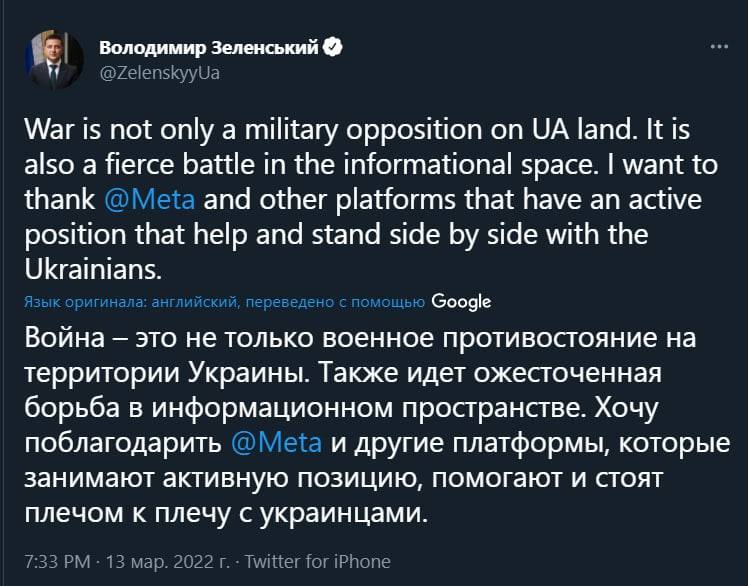Click the Google logo in translation attribution
Screen dimensions: 748x586
461,301
